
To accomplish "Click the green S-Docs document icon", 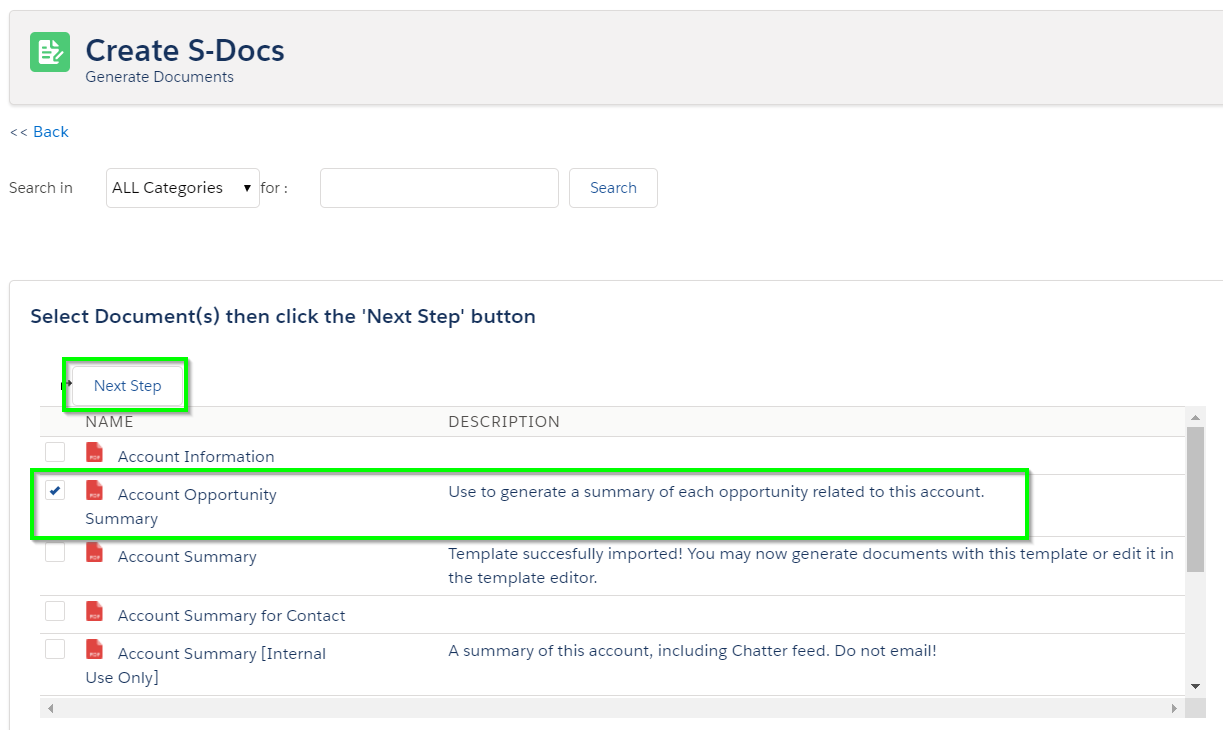I will click(x=50, y=52).
